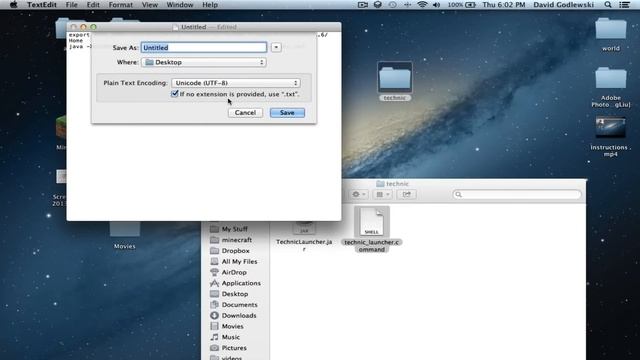The height and width of the screenshot is (360, 640).
Task: Click the Time Machine clock icon
Action: [x=392, y=5]
